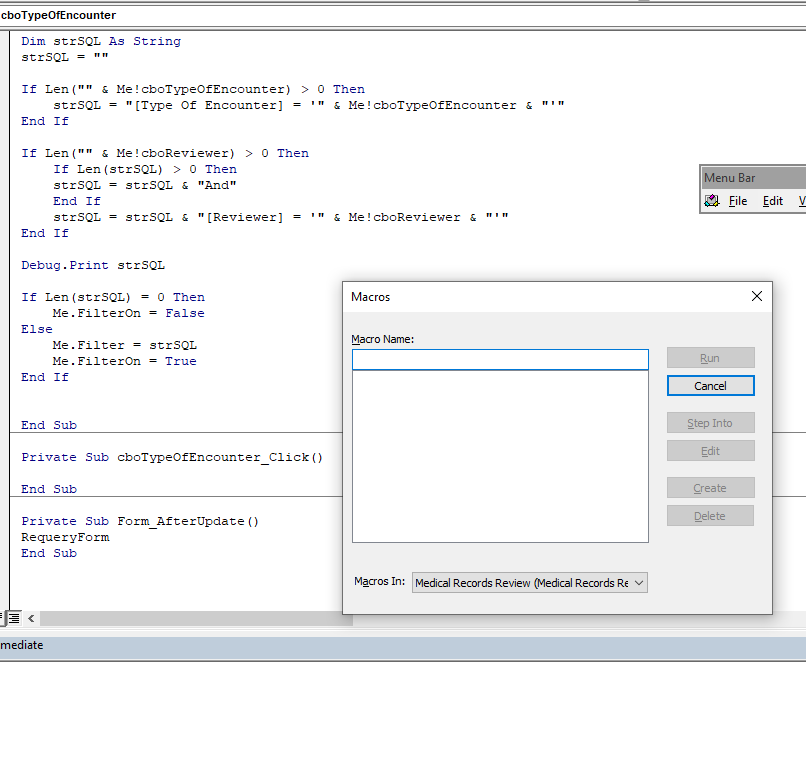Click 'Private Sub Form_AfterUpdate()' line

point(140,521)
